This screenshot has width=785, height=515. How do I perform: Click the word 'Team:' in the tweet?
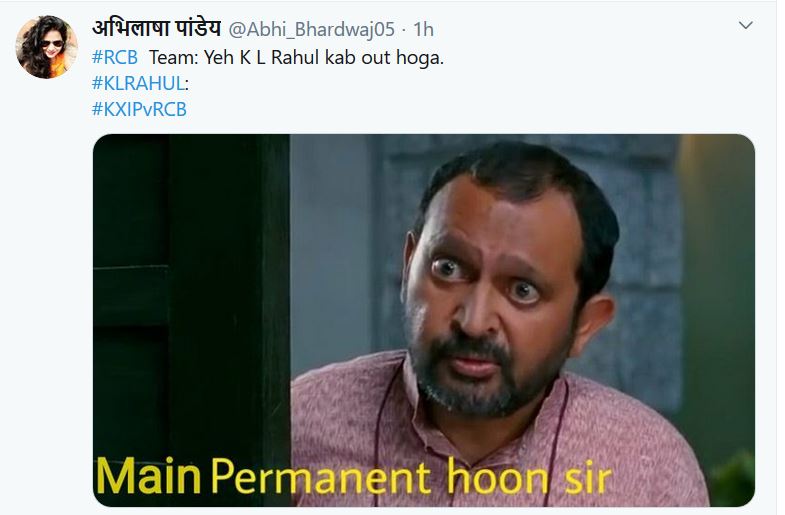(x=173, y=58)
